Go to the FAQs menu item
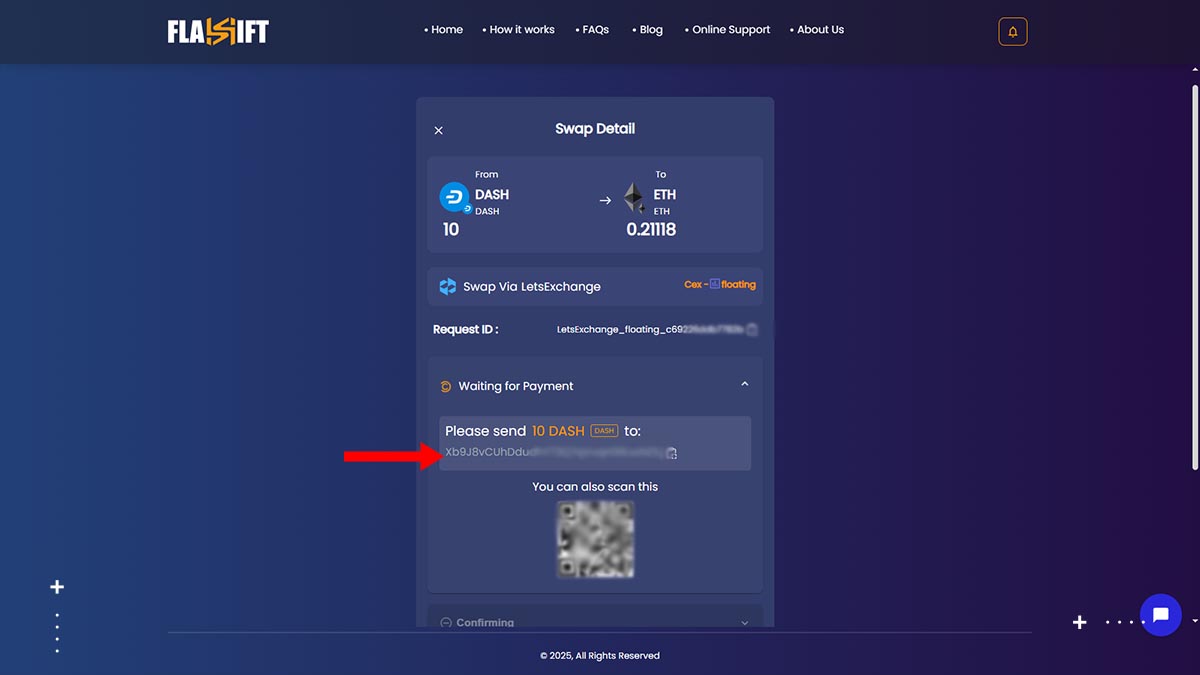The height and width of the screenshot is (675, 1200). coord(596,30)
